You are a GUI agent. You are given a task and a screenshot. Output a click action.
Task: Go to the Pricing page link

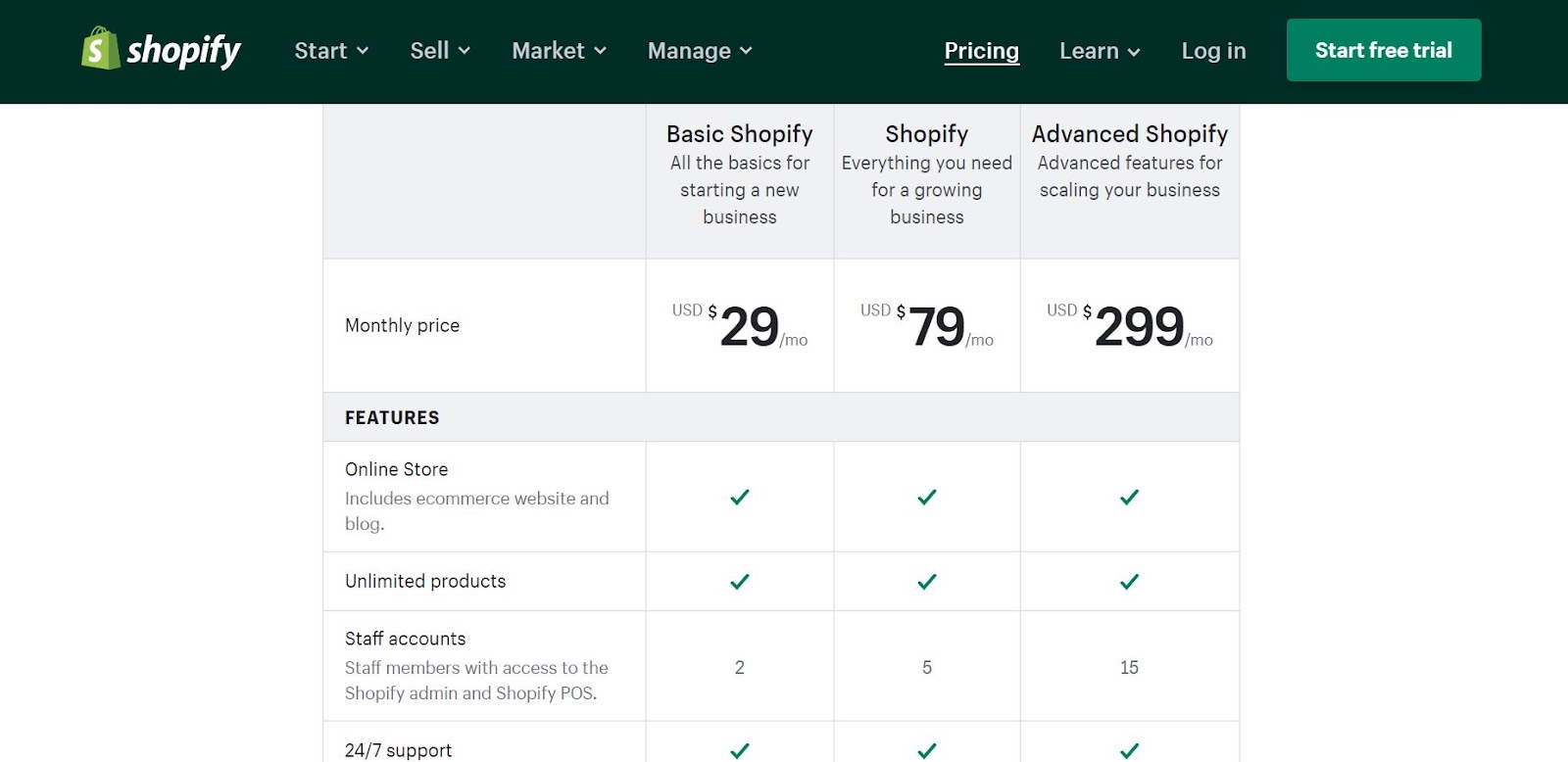pos(981,51)
